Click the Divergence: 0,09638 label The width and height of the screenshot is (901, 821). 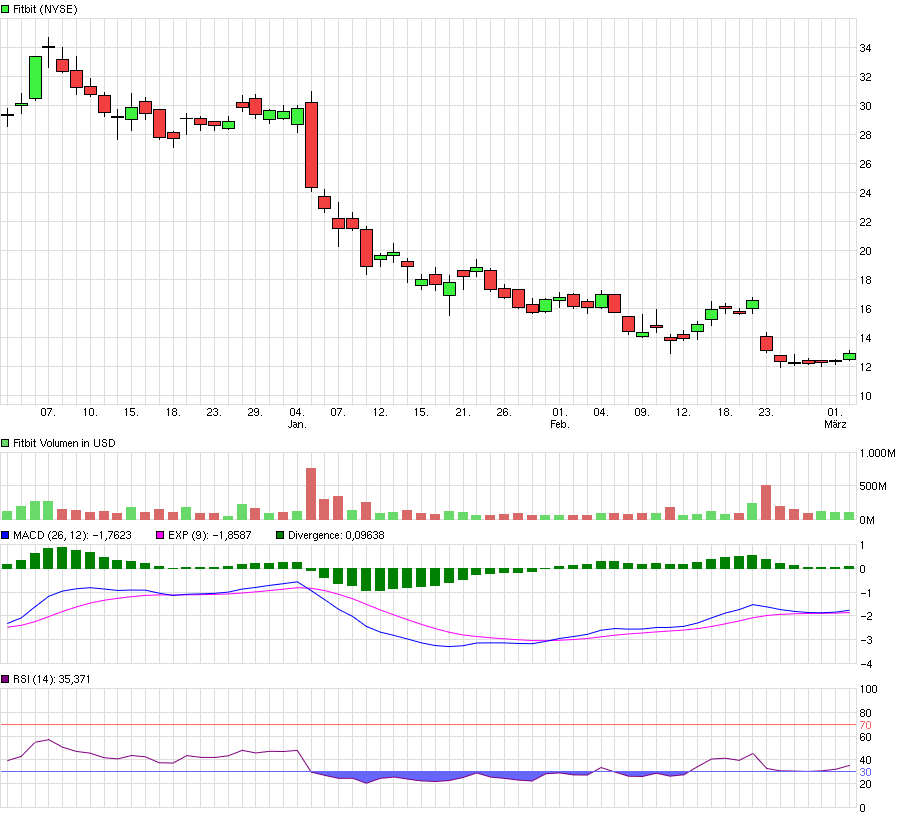tap(336, 535)
